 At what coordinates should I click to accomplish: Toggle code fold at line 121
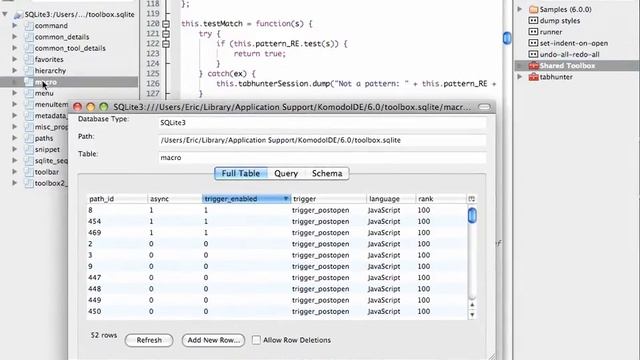point(166,34)
